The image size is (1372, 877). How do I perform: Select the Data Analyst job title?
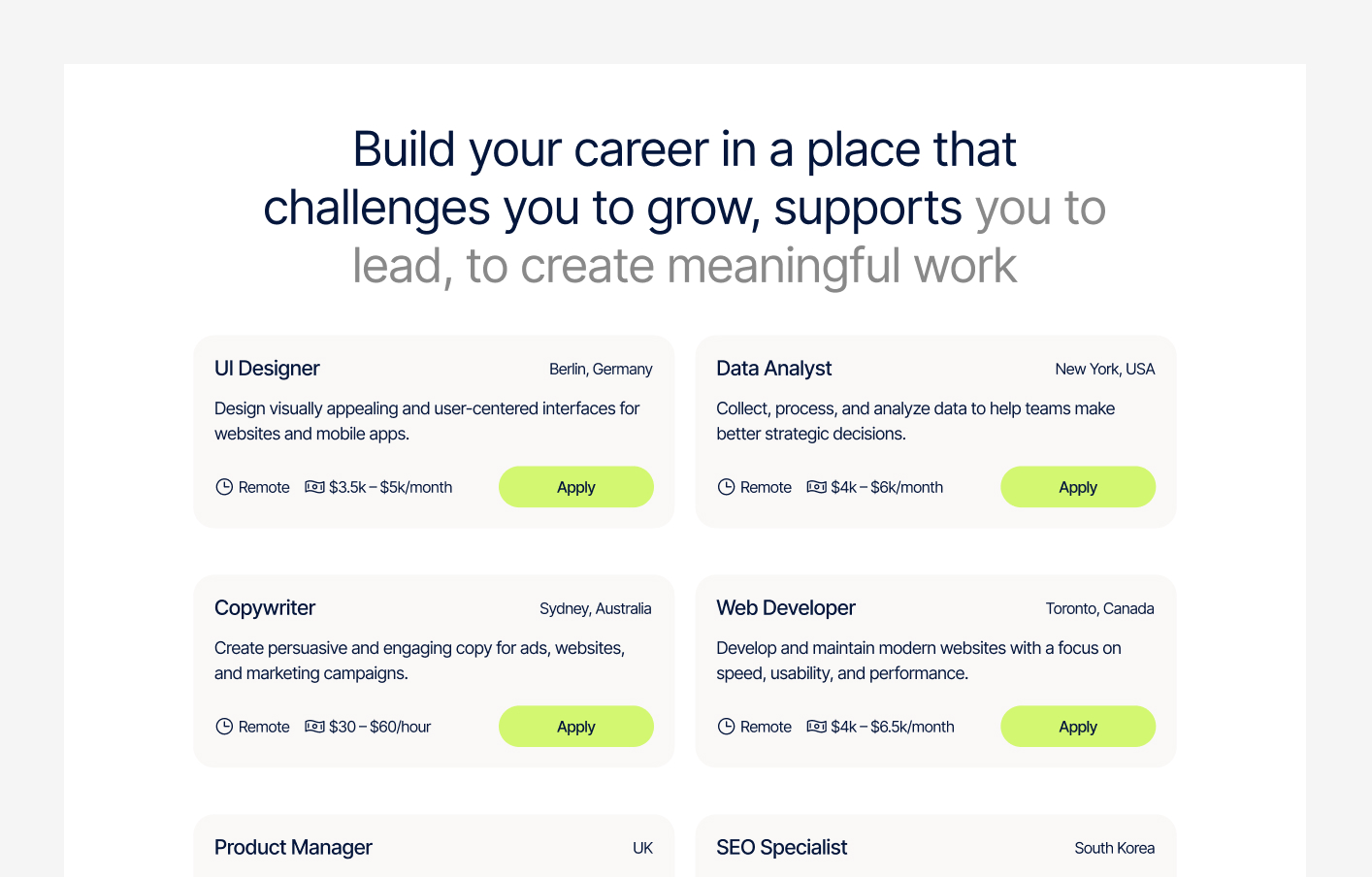click(x=773, y=369)
